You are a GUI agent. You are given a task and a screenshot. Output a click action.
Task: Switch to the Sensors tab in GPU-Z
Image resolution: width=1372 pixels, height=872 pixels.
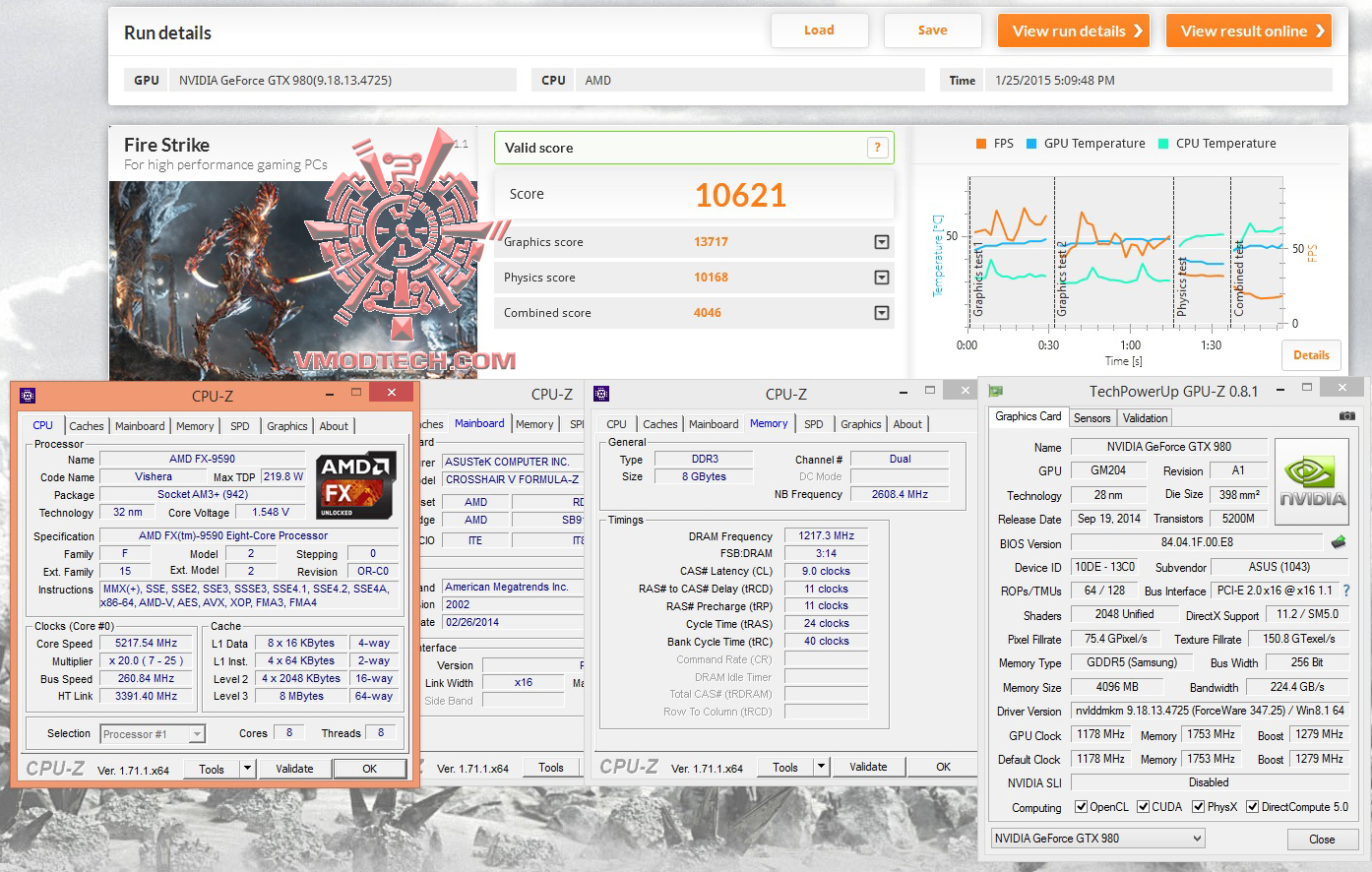point(1091,418)
